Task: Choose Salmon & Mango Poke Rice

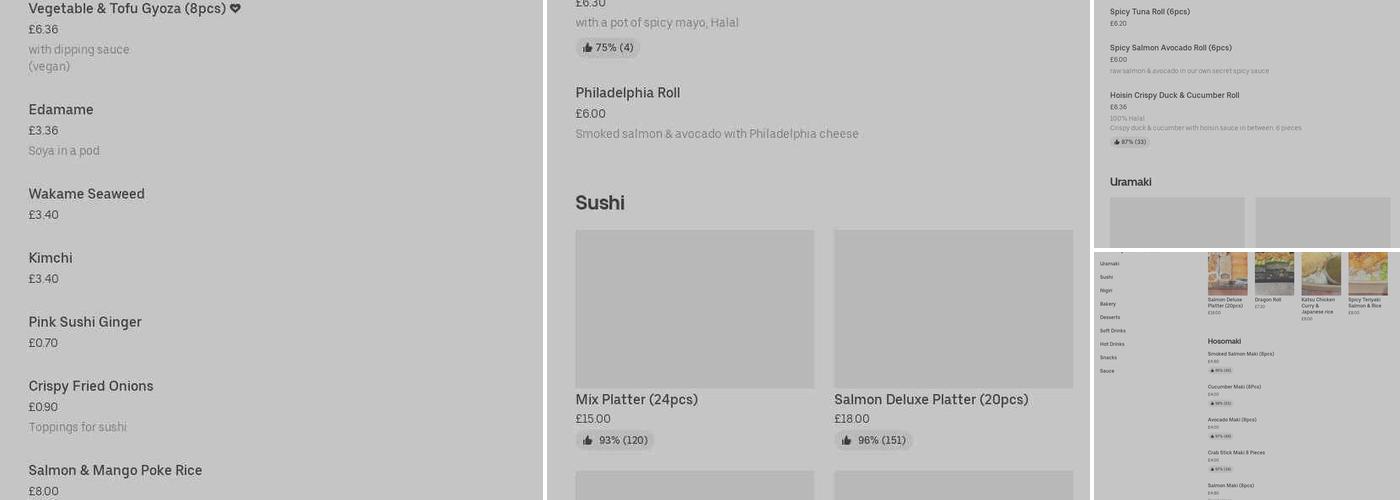Action: click(115, 471)
